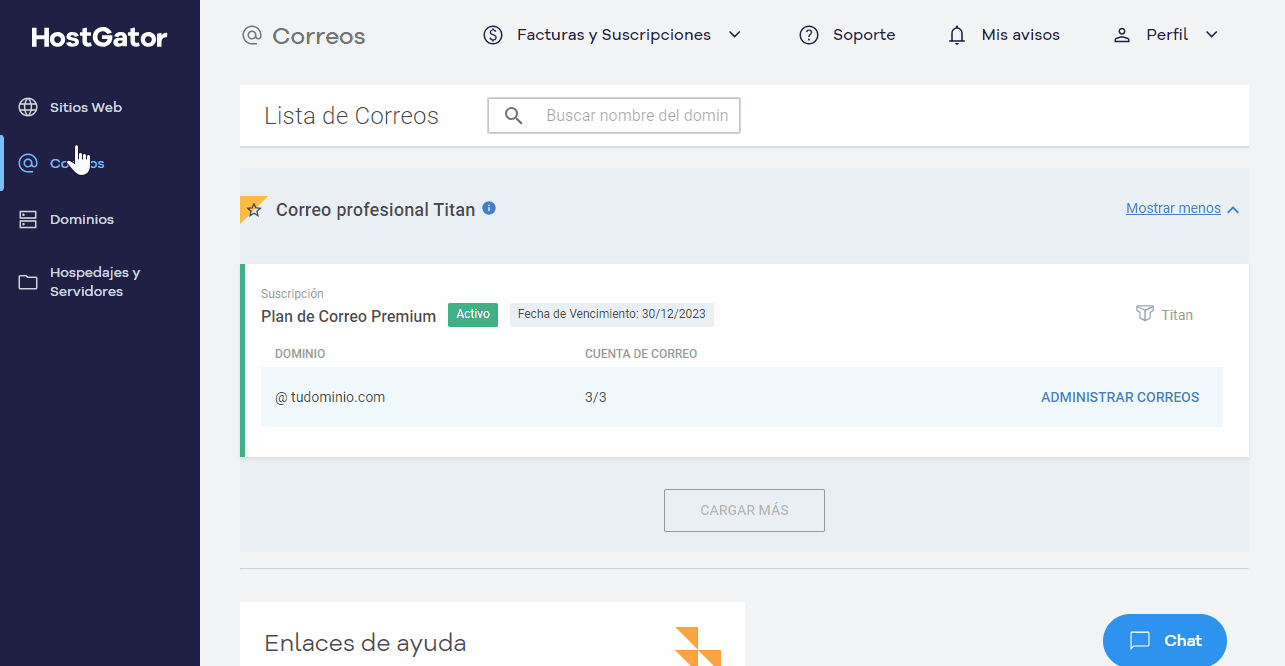Click the @ icon in the Correos header
This screenshot has width=1285, height=666.
point(252,35)
